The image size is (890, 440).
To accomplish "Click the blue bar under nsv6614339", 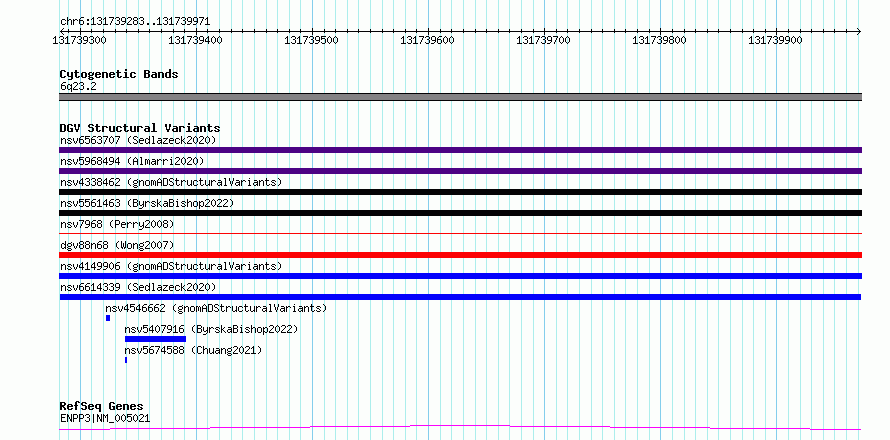I will [460, 297].
